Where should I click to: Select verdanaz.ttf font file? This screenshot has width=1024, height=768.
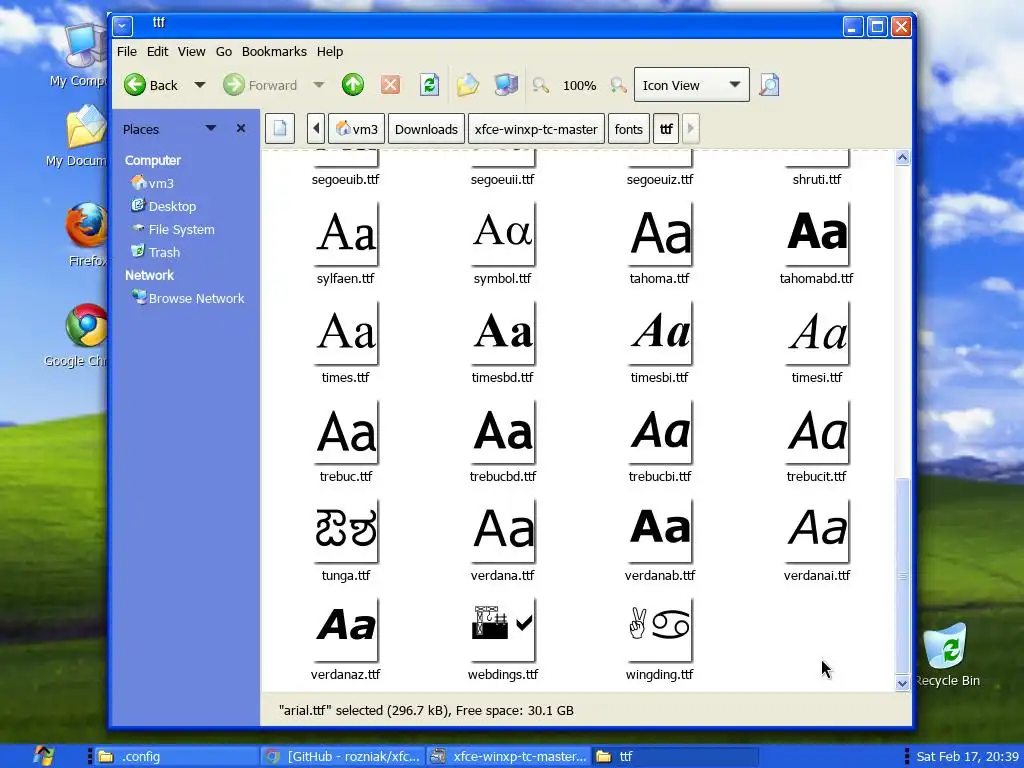tap(345, 641)
